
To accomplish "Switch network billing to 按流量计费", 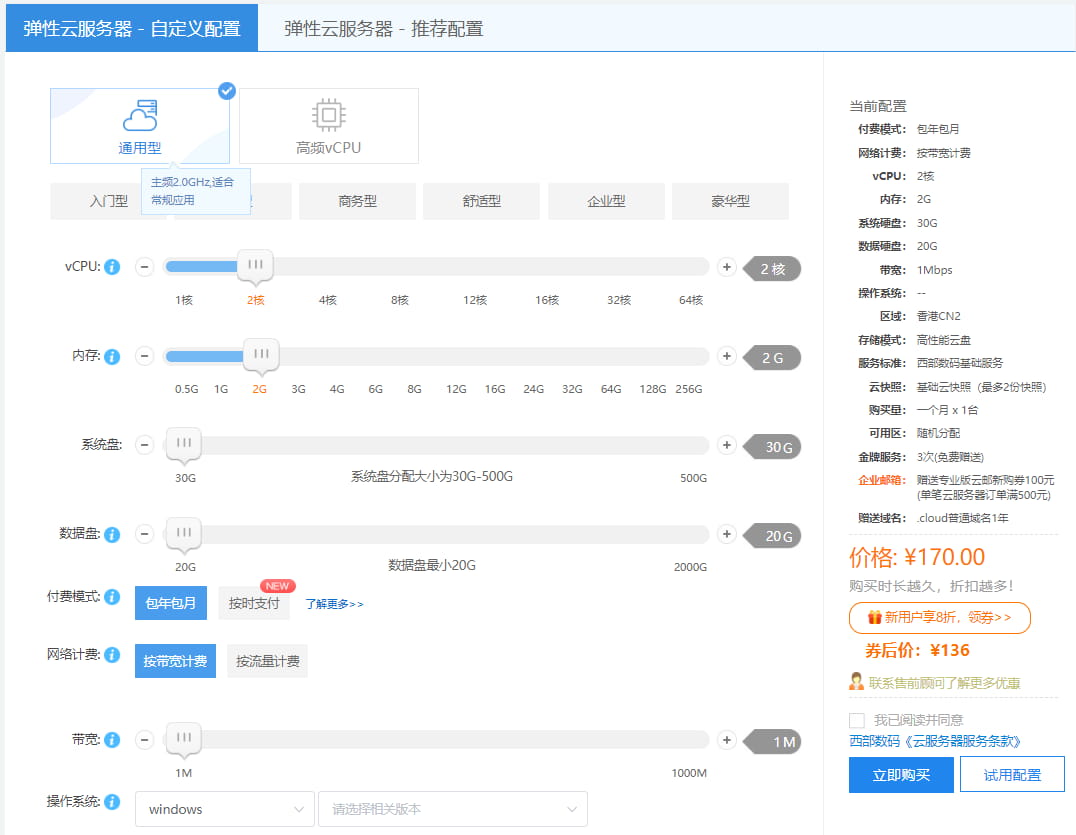I will coord(267,661).
